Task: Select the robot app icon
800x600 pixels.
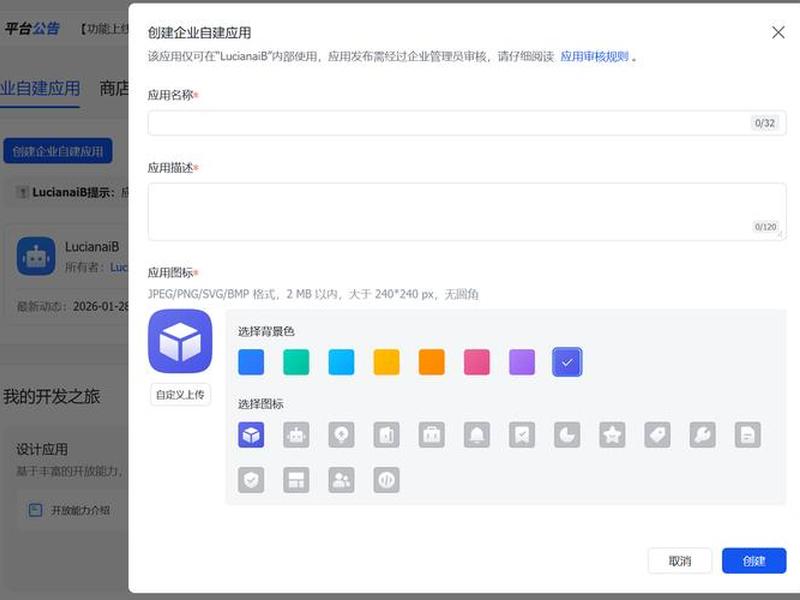Action: point(296,435)
